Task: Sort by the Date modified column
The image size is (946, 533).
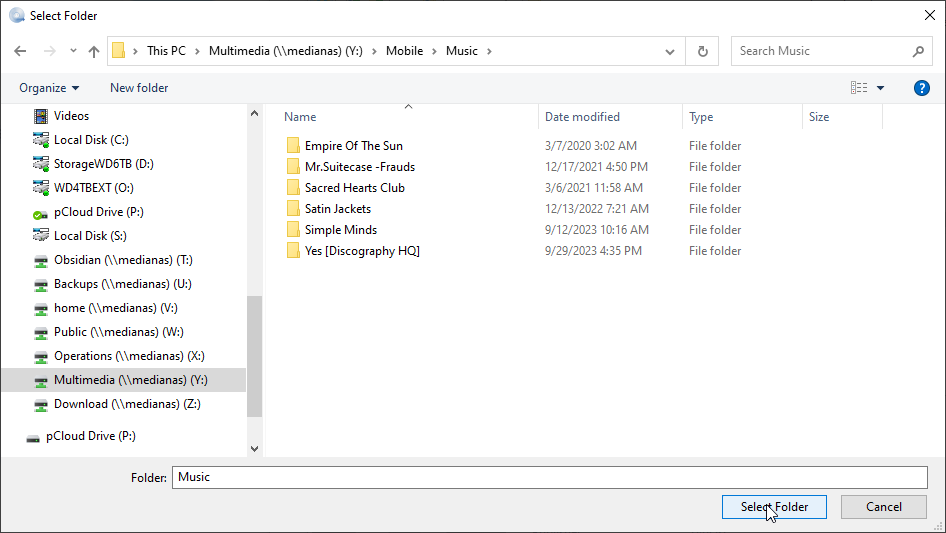Action: tap(582, 117)
